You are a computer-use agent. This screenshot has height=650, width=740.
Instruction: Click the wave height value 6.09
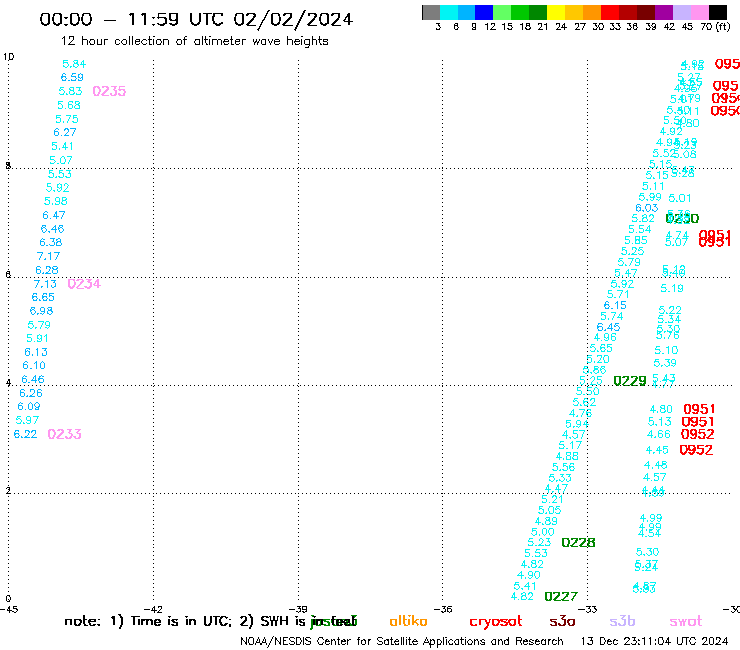point(29,406)
